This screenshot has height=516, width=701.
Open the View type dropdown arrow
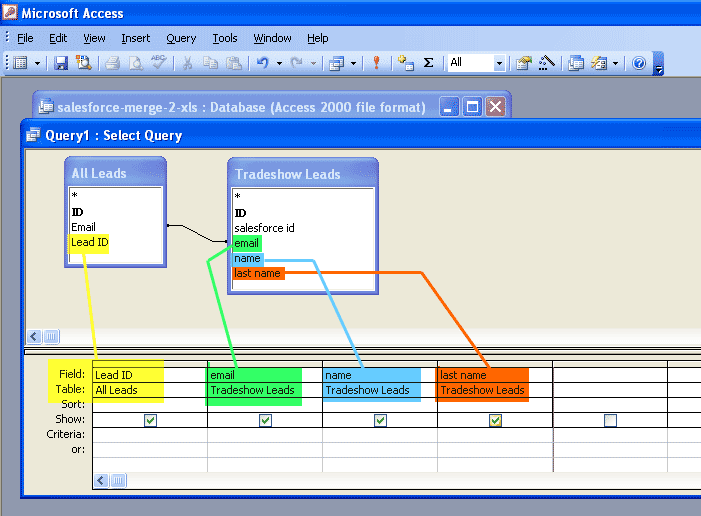coord(38,63)
